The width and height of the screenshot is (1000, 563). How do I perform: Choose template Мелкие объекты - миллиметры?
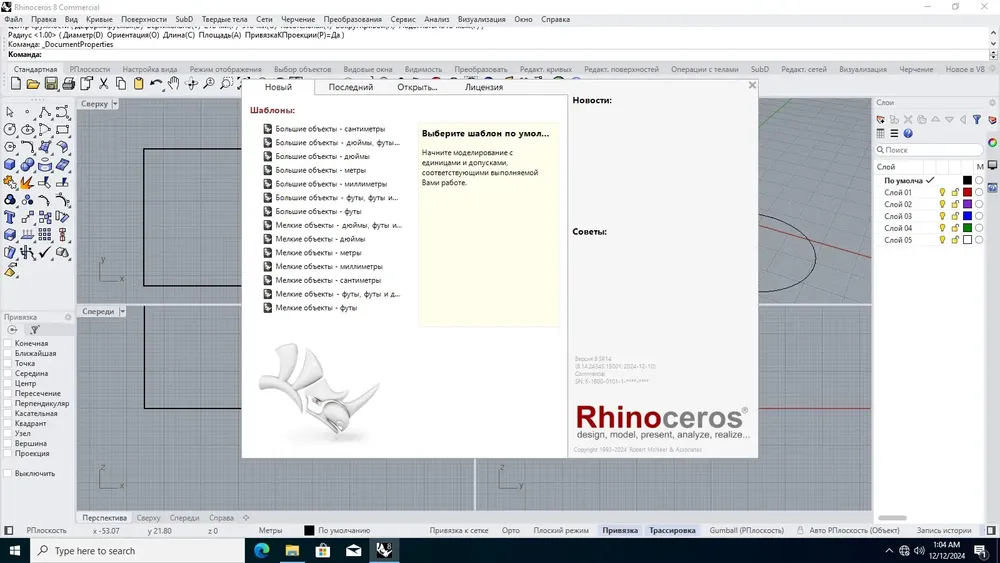(328, 267)
